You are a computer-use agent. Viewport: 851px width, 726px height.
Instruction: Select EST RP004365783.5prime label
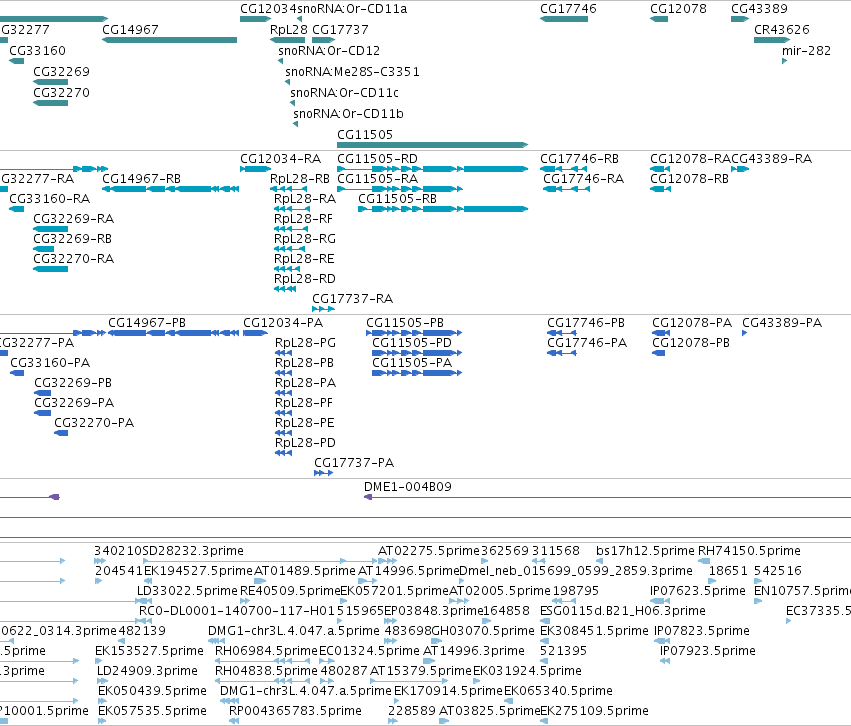(295, 711)
